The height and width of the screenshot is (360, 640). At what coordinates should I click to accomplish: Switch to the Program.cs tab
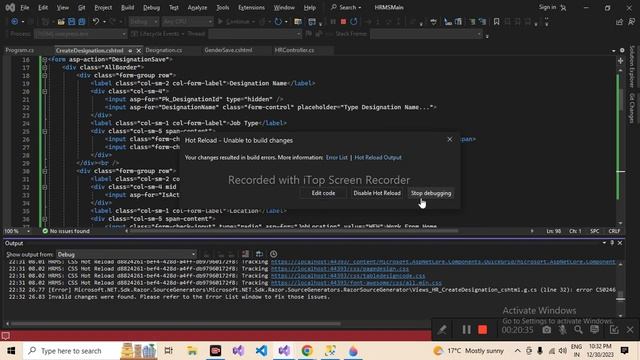tap(20, 50)
